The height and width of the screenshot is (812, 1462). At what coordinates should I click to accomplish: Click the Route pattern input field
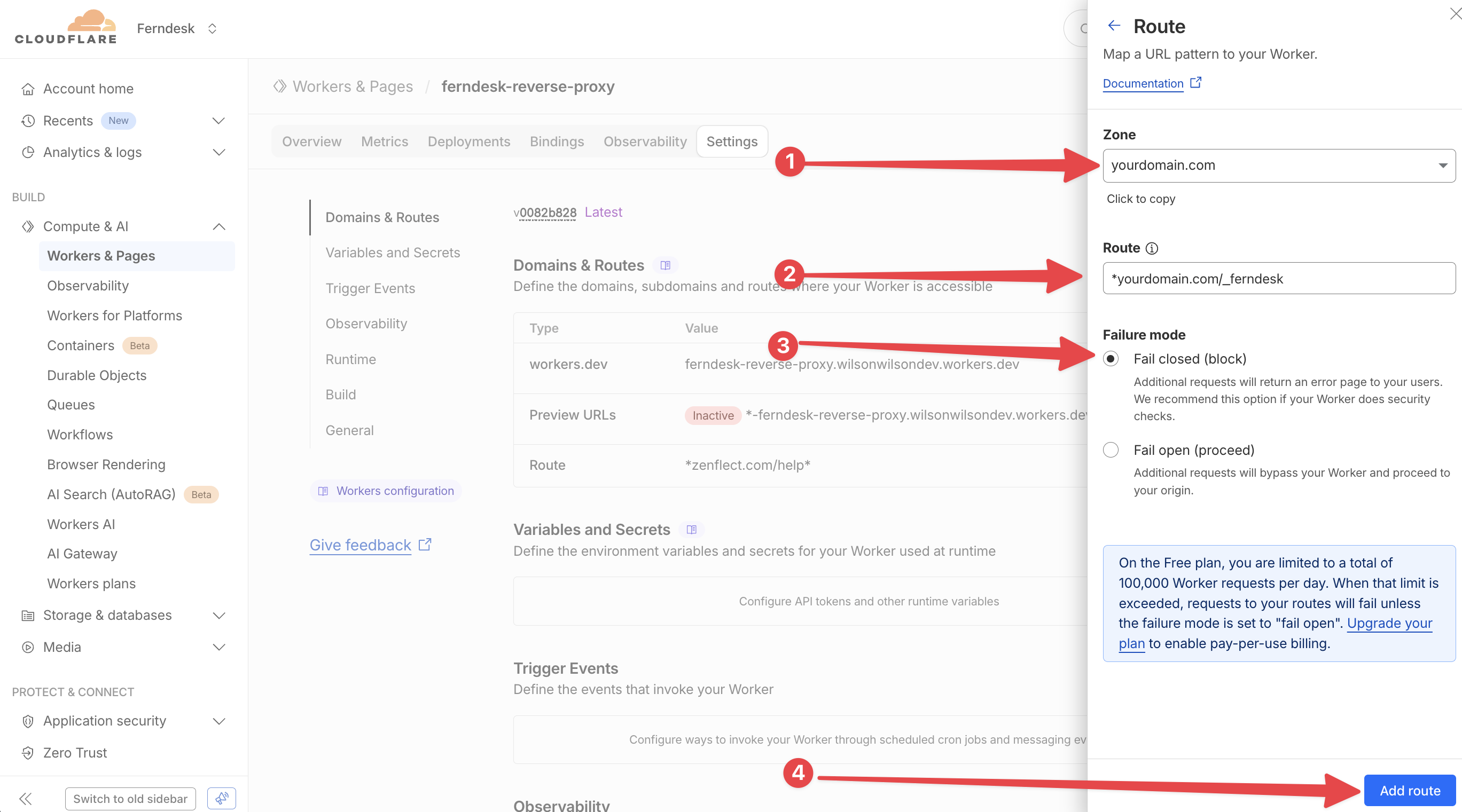click(1278, 279)
